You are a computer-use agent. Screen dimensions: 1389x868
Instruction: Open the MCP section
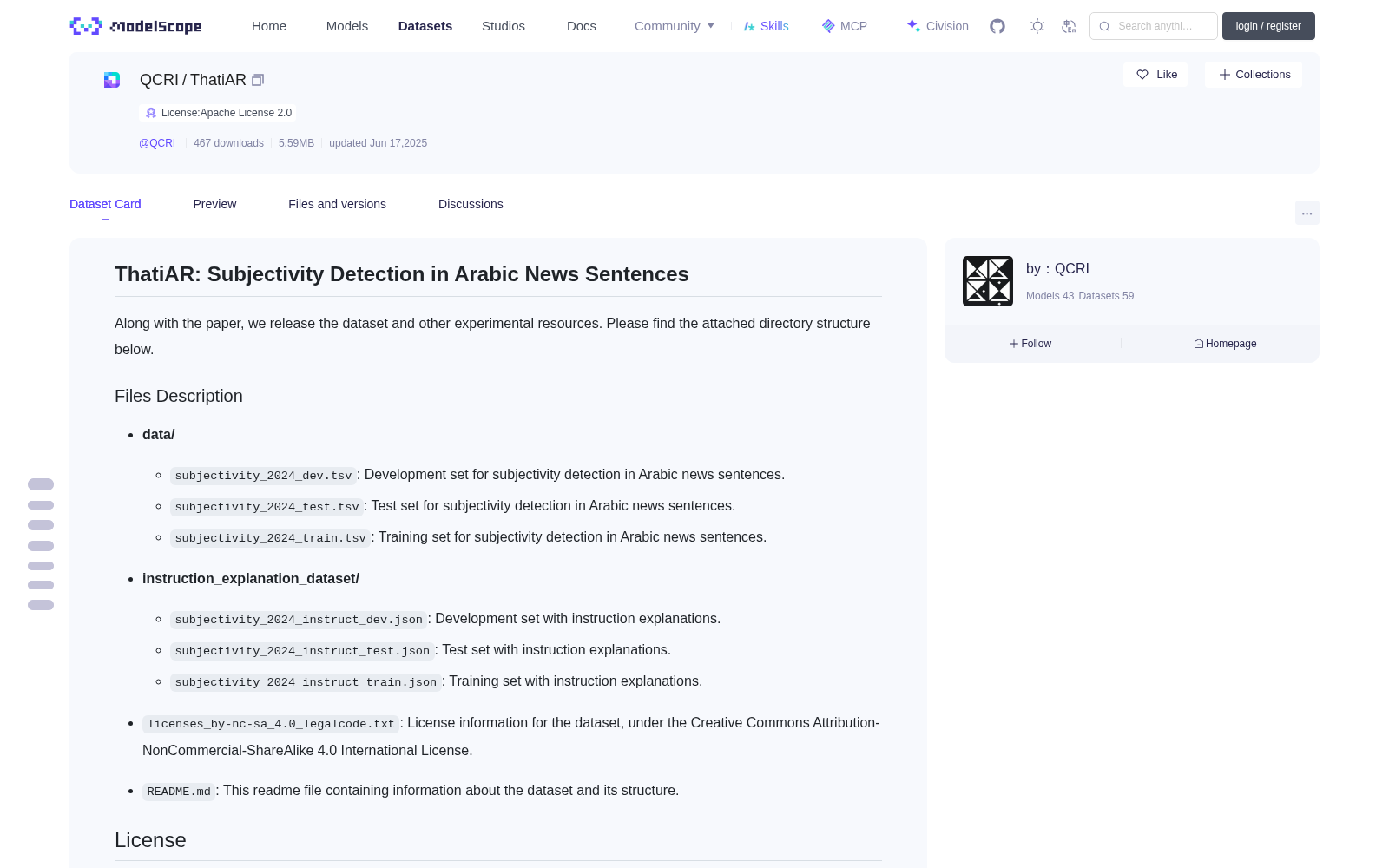click(x=845, y=26)
